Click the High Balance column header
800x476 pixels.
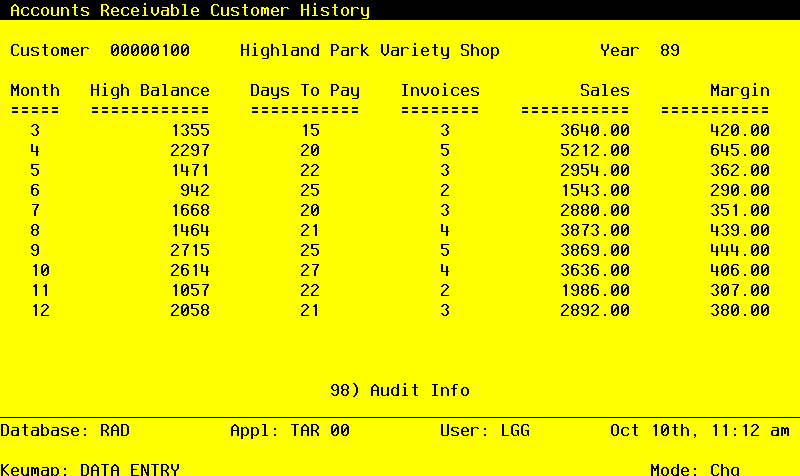[150, 90]
